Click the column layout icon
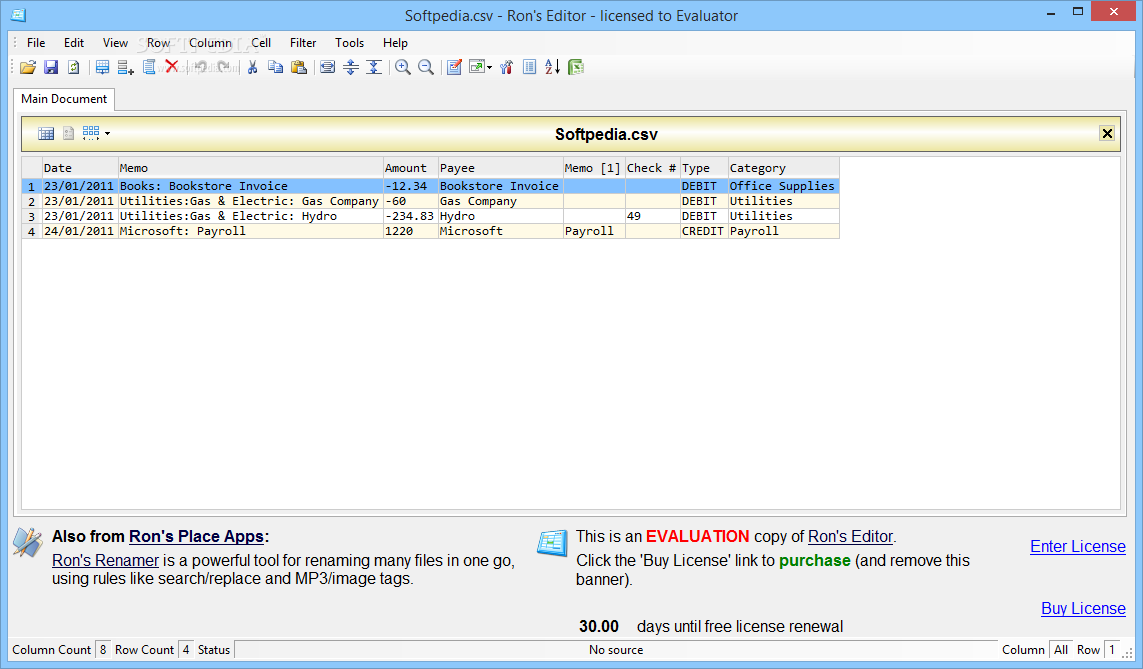 [x=530, y=67]
